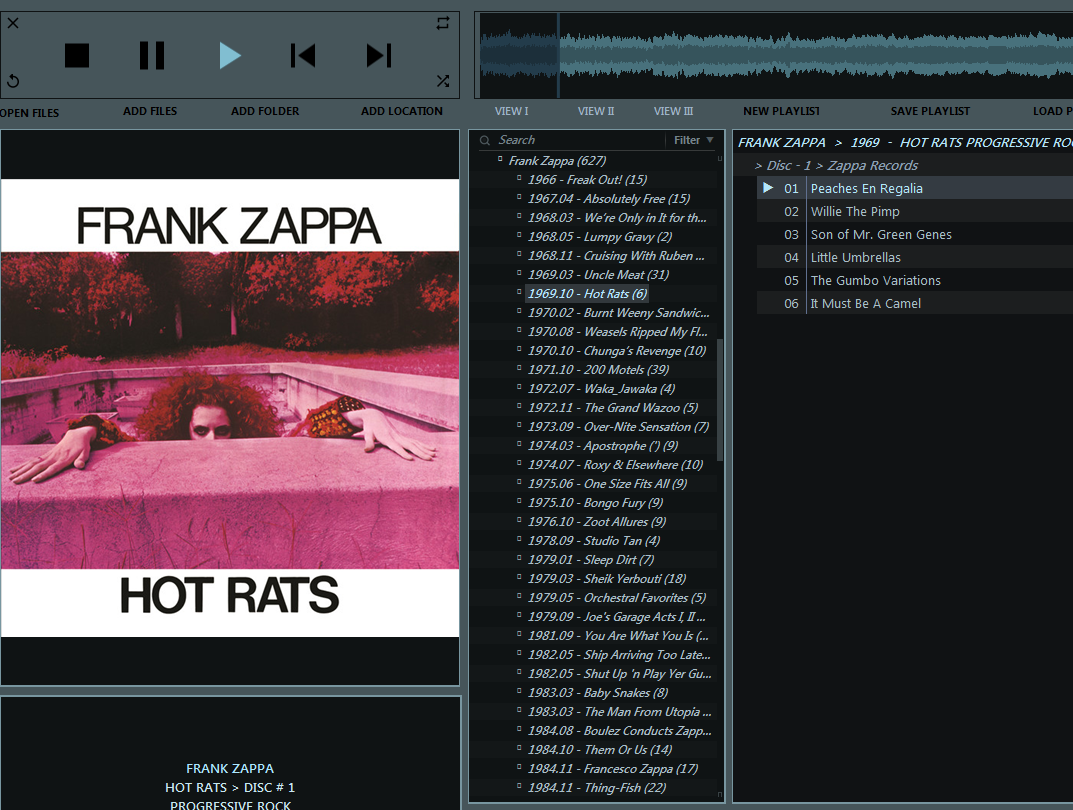1073x810 pixels.
Task: Select 1975.10 - Bongo Fury album
Action: click(595, 503)
